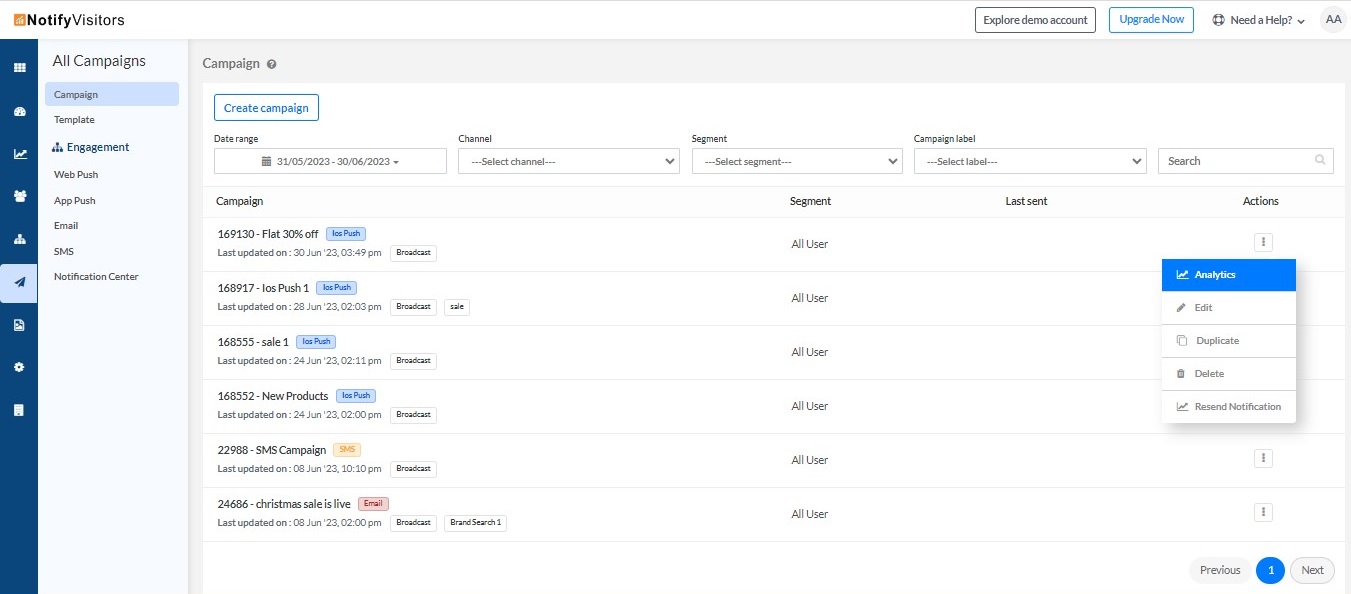
Task: Expand the Select segment dropdown
Action: coord(797,161)
